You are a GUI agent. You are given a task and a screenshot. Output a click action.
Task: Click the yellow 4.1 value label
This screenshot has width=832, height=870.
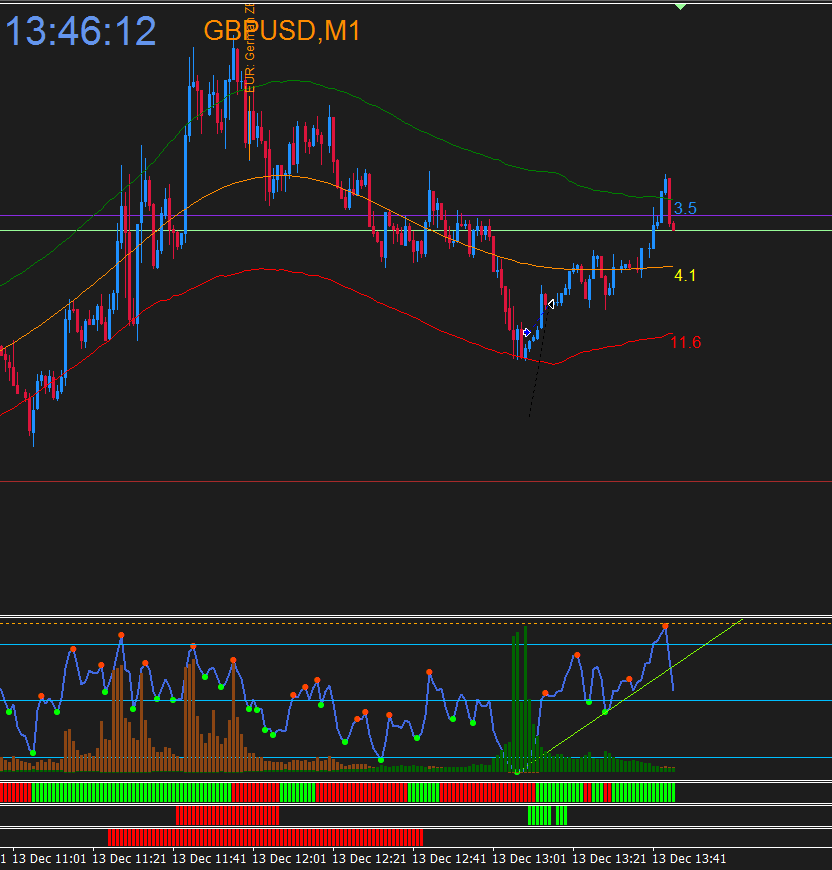684,275
